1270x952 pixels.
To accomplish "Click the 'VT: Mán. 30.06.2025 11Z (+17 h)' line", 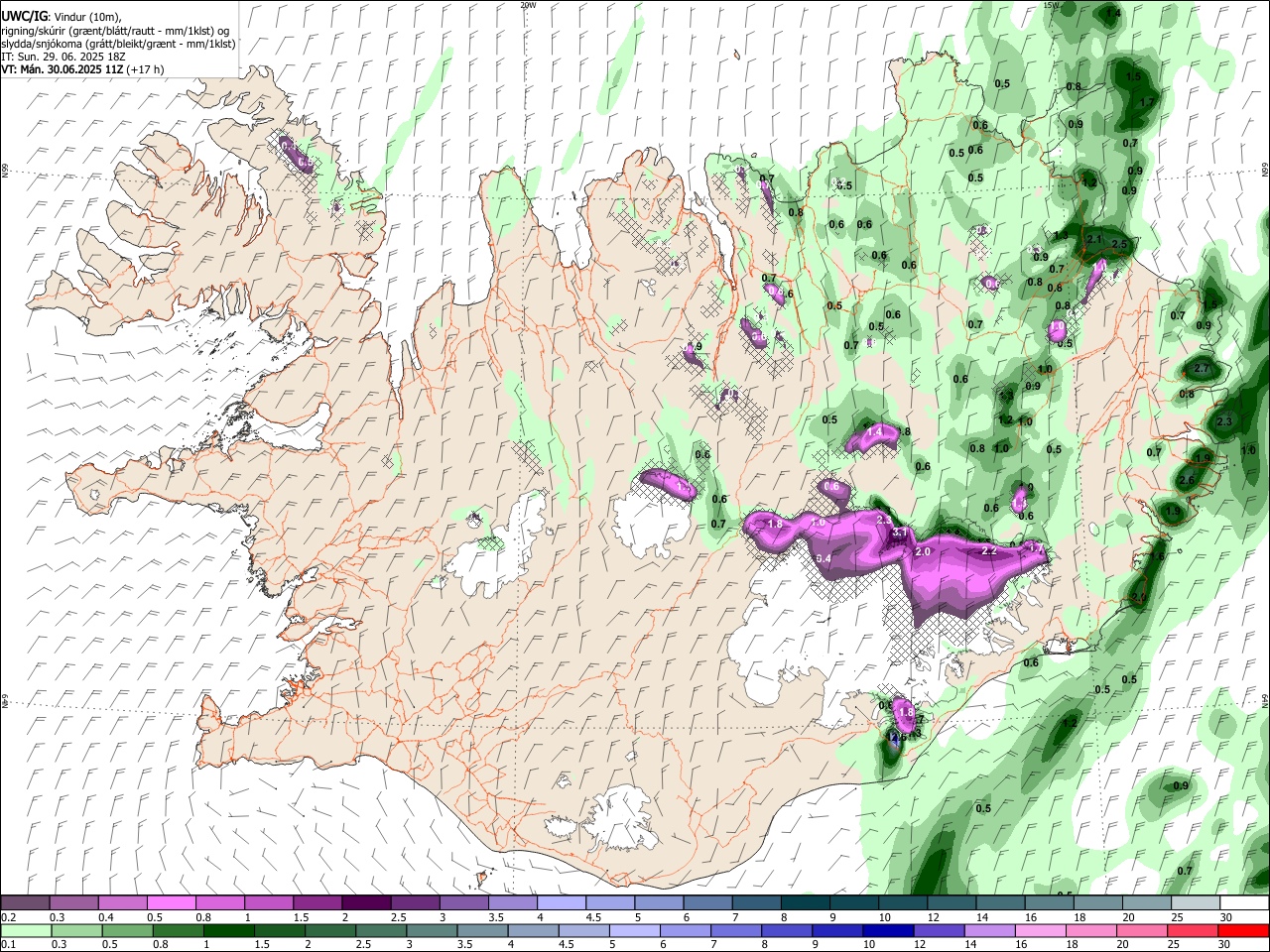I will (x=82, y=69).
